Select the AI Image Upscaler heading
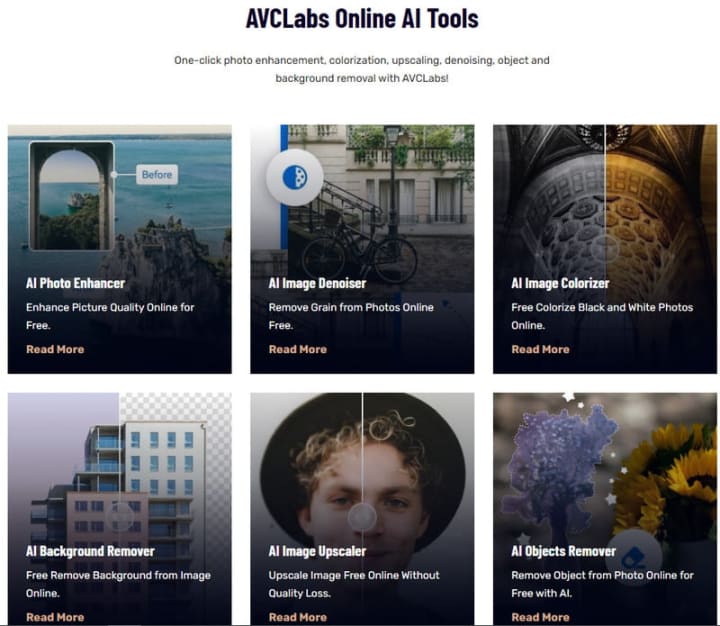720x626 pixels. (x=317, y=551)
